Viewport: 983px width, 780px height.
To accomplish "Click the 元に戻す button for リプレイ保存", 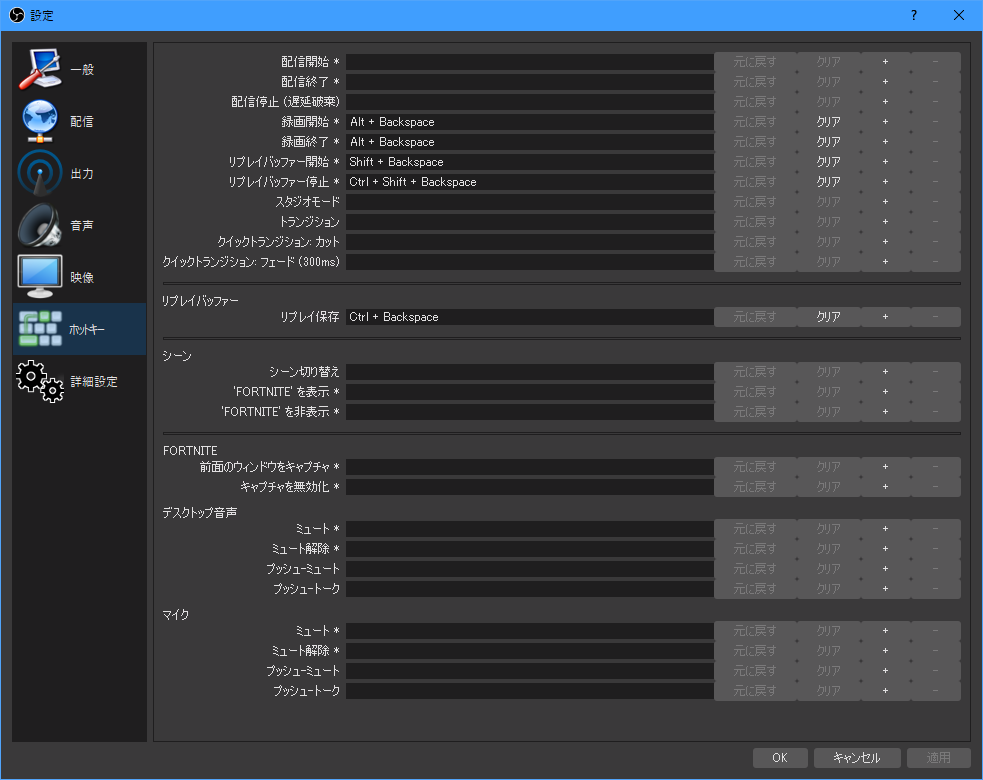I will click(755, 317).
